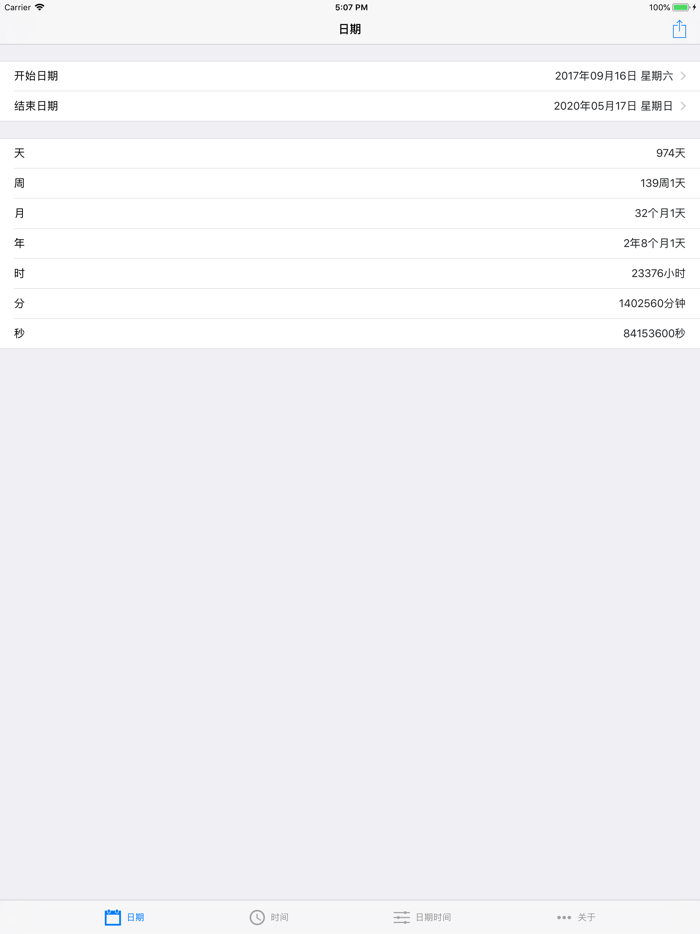Select the 秒 result row showing 84153600秒
This screenshot has height=934, width=700.
click(350, 333)
